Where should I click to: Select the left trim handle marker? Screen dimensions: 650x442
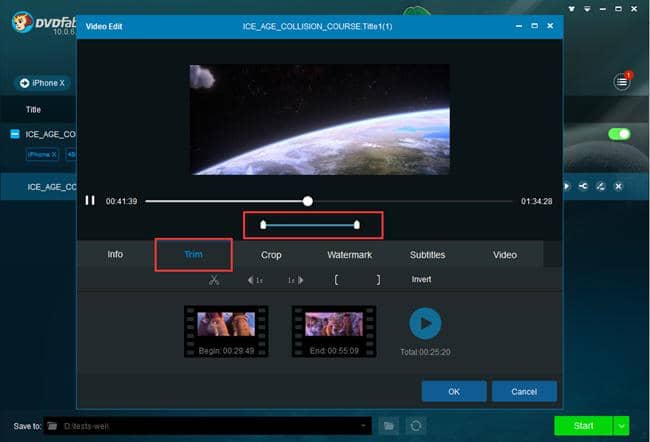pos(263,225)
